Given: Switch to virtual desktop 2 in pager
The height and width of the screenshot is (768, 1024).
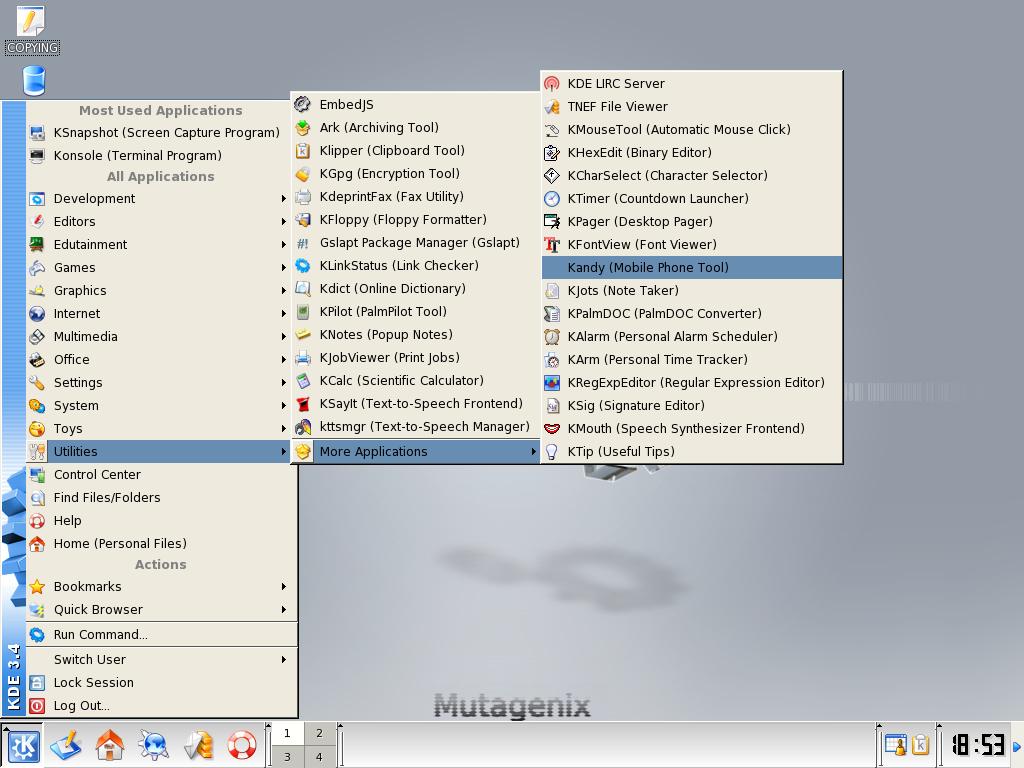Looking at the screenshot, I should (x=319, y=733).
